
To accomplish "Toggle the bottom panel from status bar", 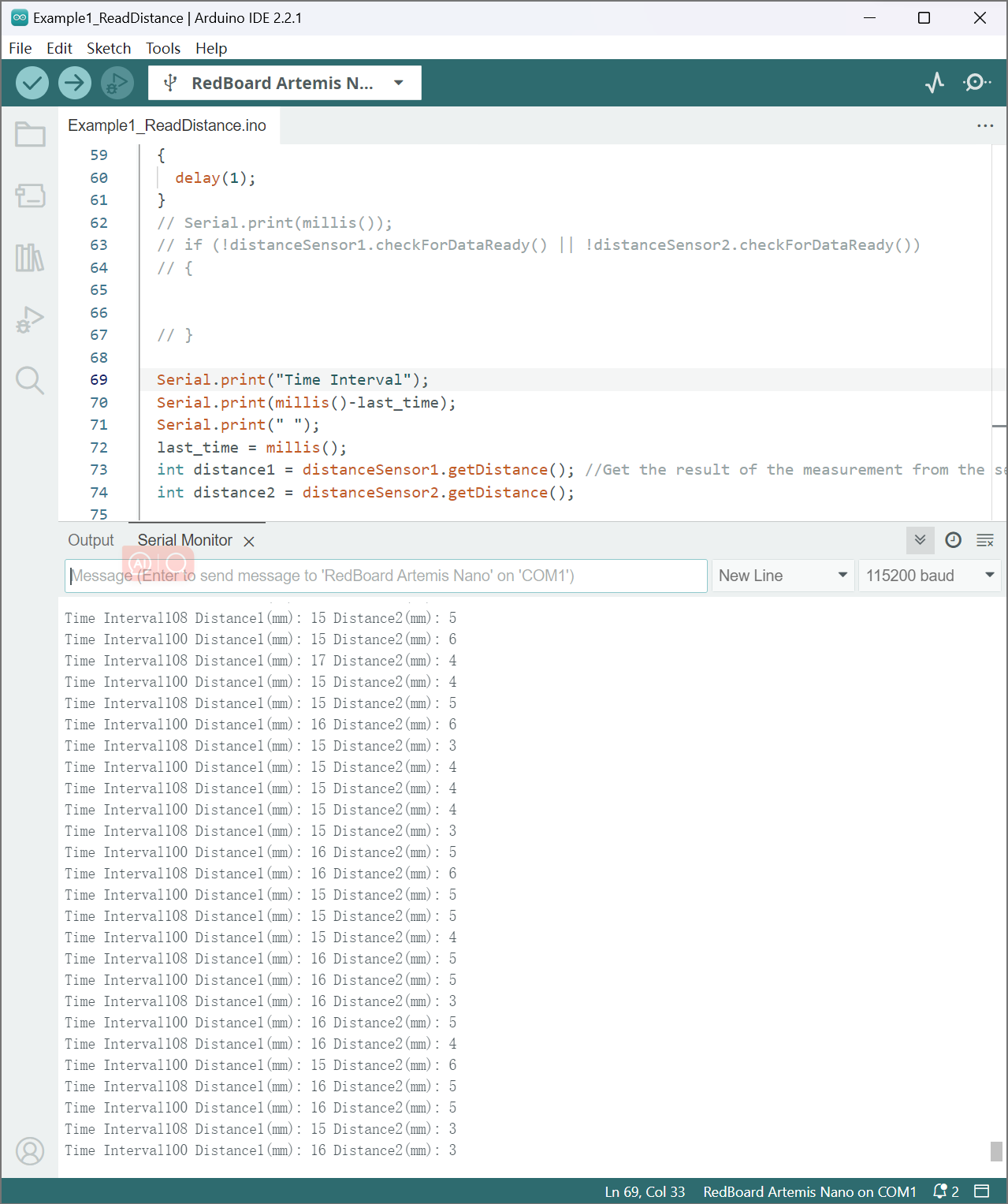I will [982, 1191].
